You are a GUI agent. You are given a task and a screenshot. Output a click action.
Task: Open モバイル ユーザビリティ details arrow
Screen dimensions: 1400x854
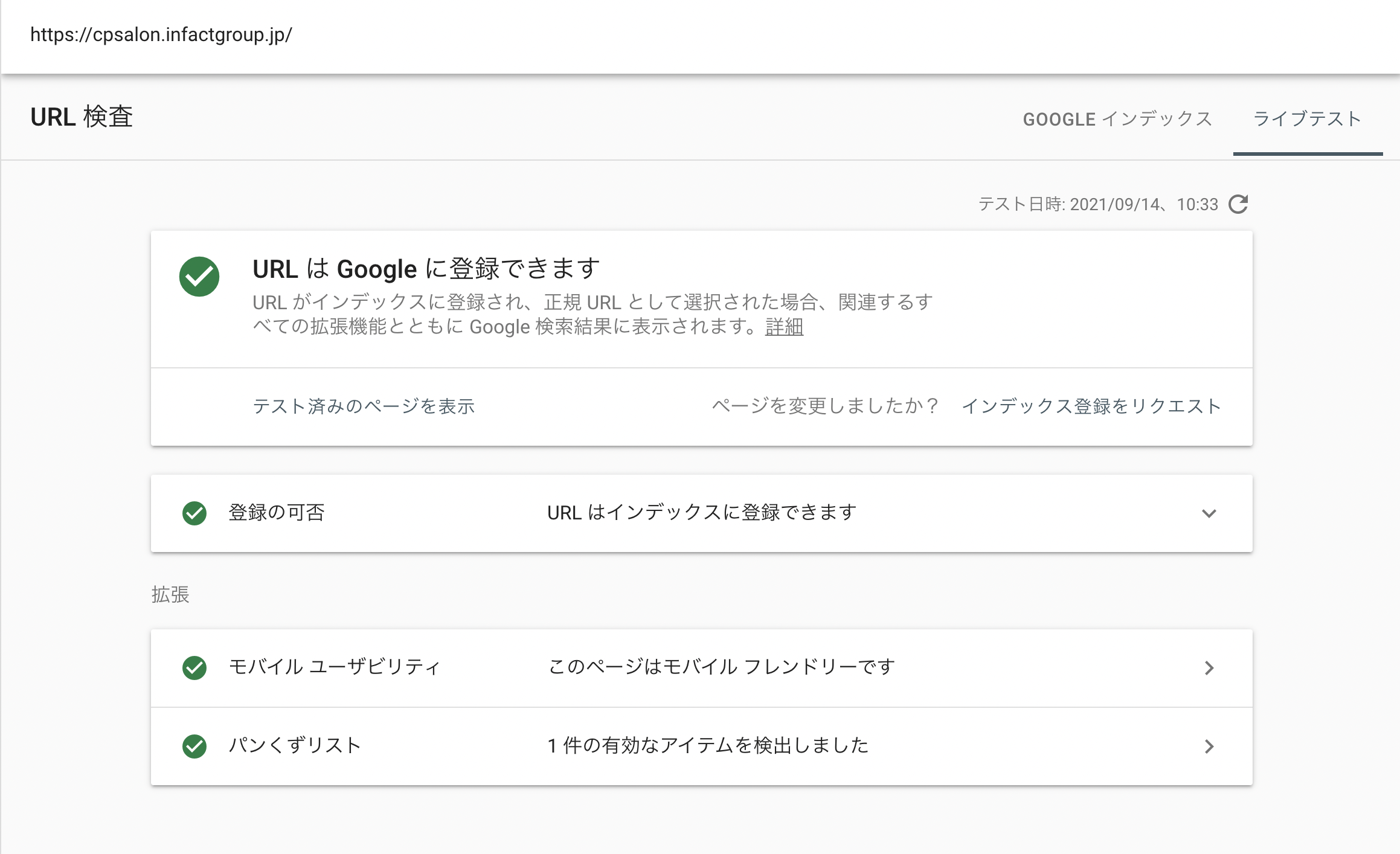tap(1209, 668)
